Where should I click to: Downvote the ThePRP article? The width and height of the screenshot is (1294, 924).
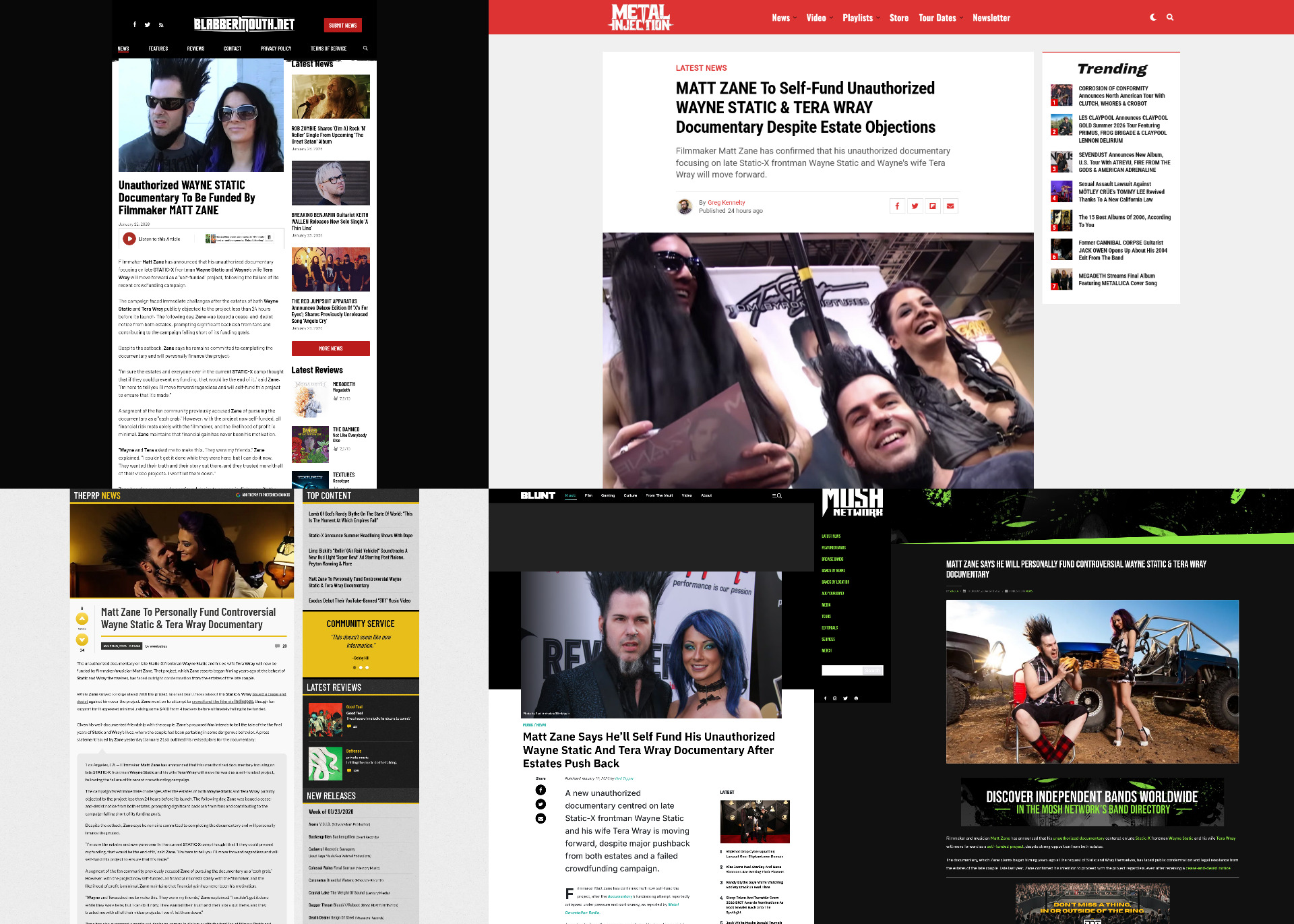pyautogui.click(x=82, y=640)
